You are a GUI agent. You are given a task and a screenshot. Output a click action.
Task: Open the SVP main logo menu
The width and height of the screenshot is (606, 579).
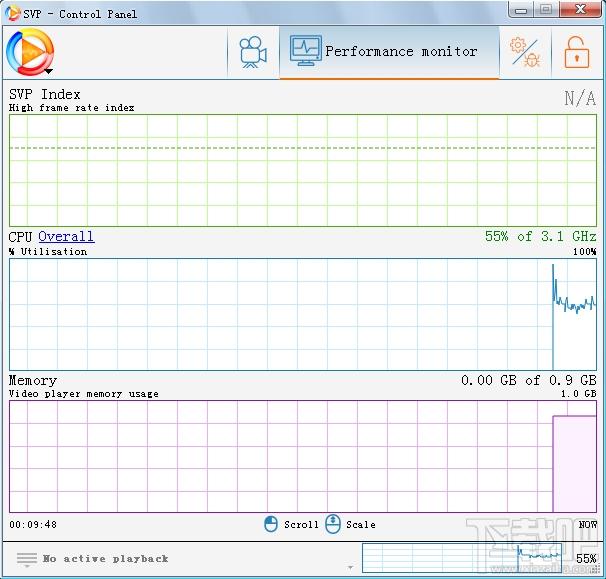(30, 52)
